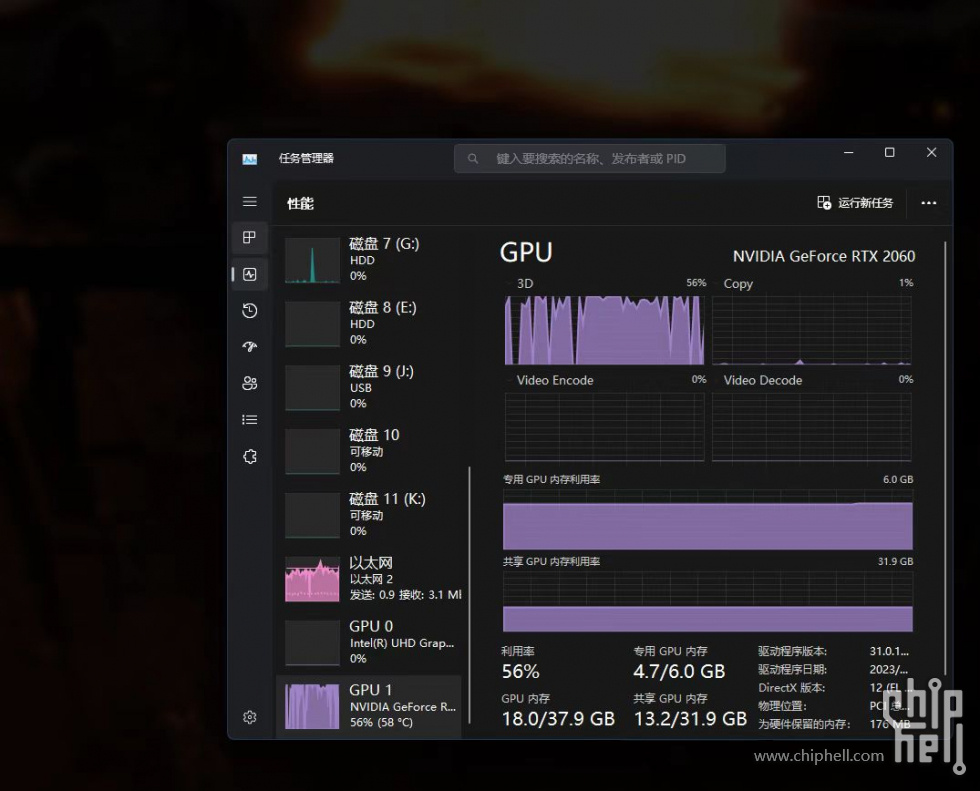The image size is (980, 791).
Task: Click NVIDIA GeForce RTX 2060 label
Action: [x=824, y=256]
